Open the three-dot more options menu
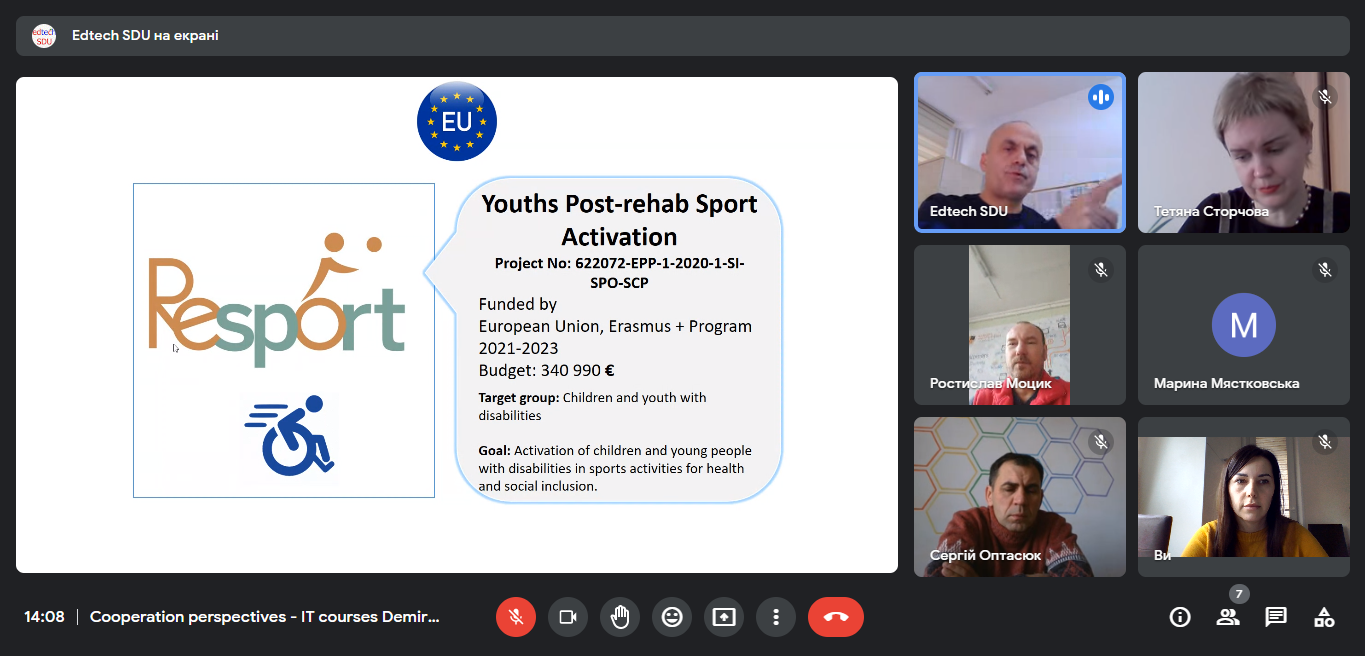The height and width of the screenshot is (656, 1365). pyautogui.click(x=776, y=617)
